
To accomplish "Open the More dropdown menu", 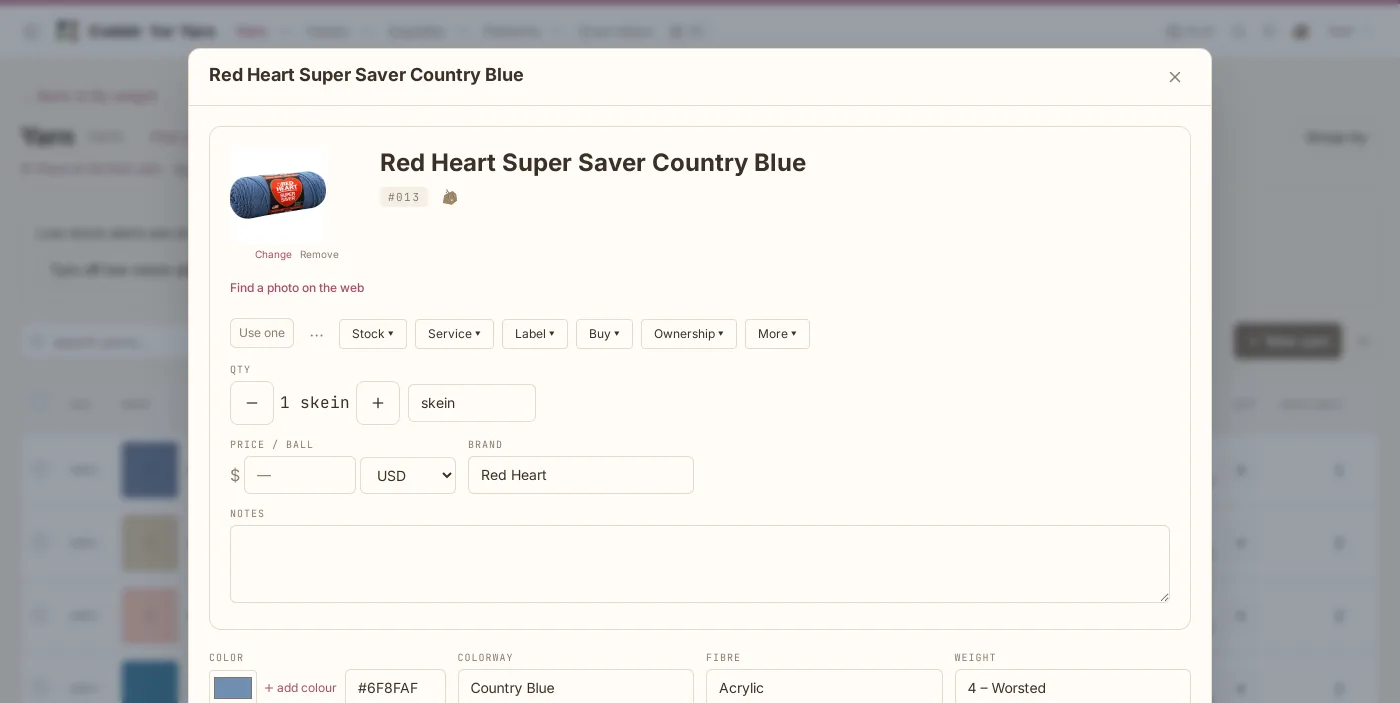I will pyautogui.click(x=777, y=334).
